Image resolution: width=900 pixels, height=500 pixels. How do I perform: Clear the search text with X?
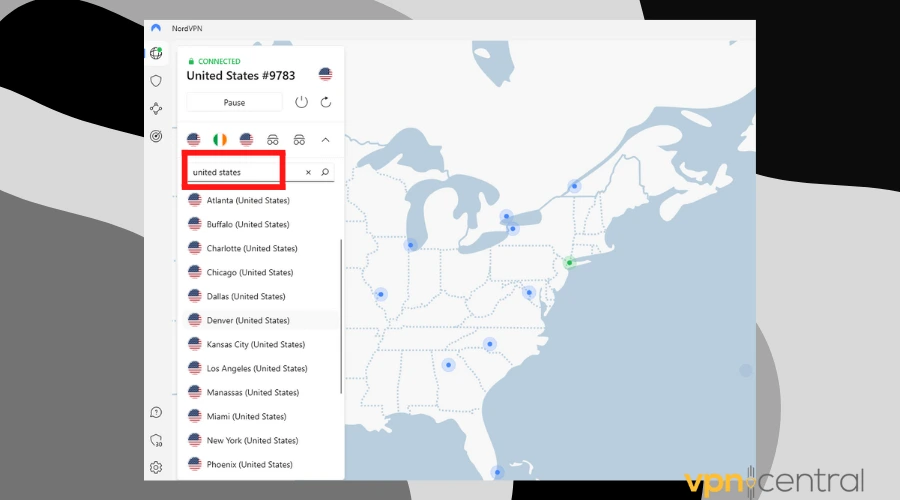click(x=308, y=172)
